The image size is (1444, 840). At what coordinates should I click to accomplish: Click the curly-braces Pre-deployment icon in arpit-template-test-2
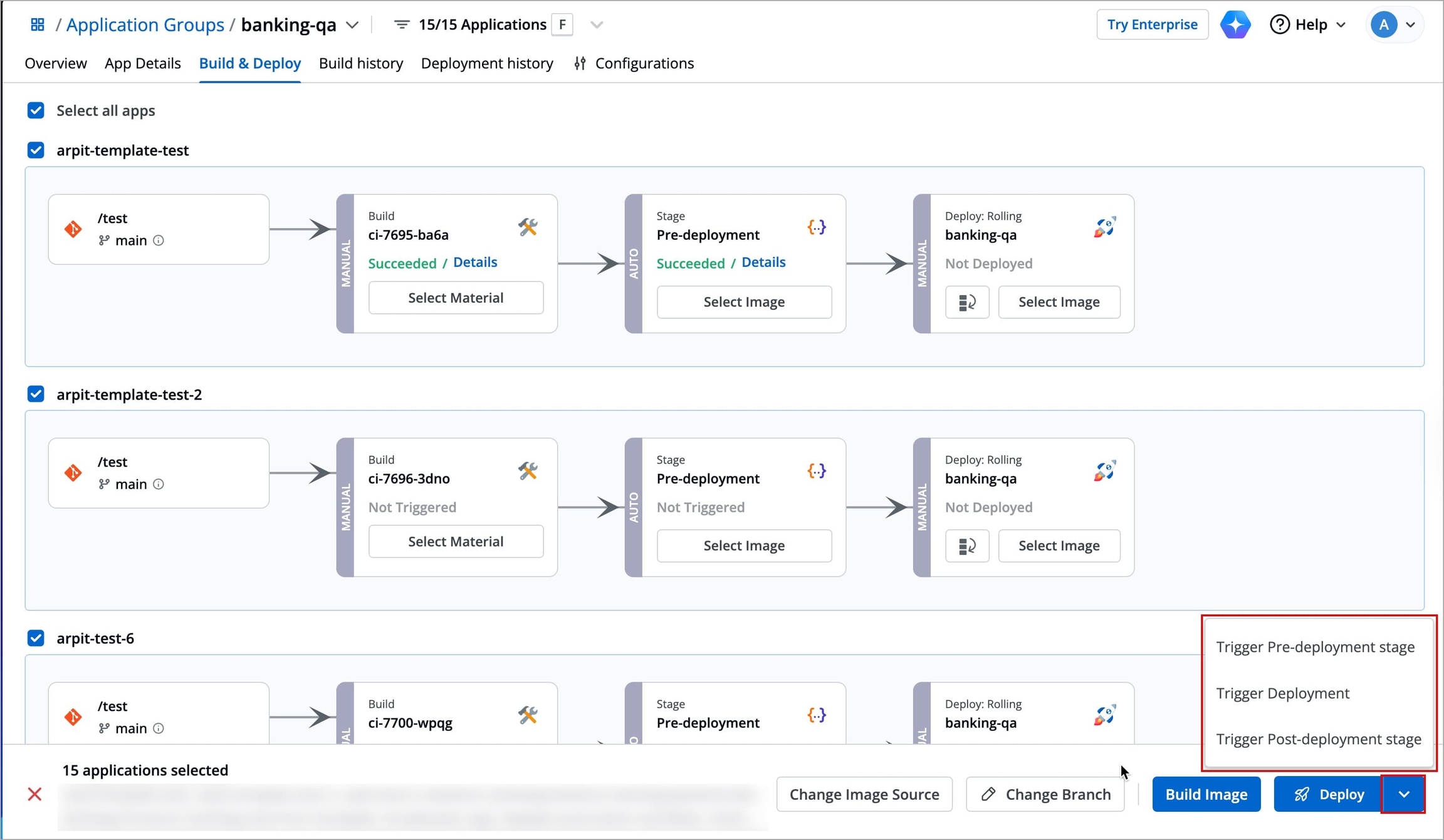click(x=816, y=471)
